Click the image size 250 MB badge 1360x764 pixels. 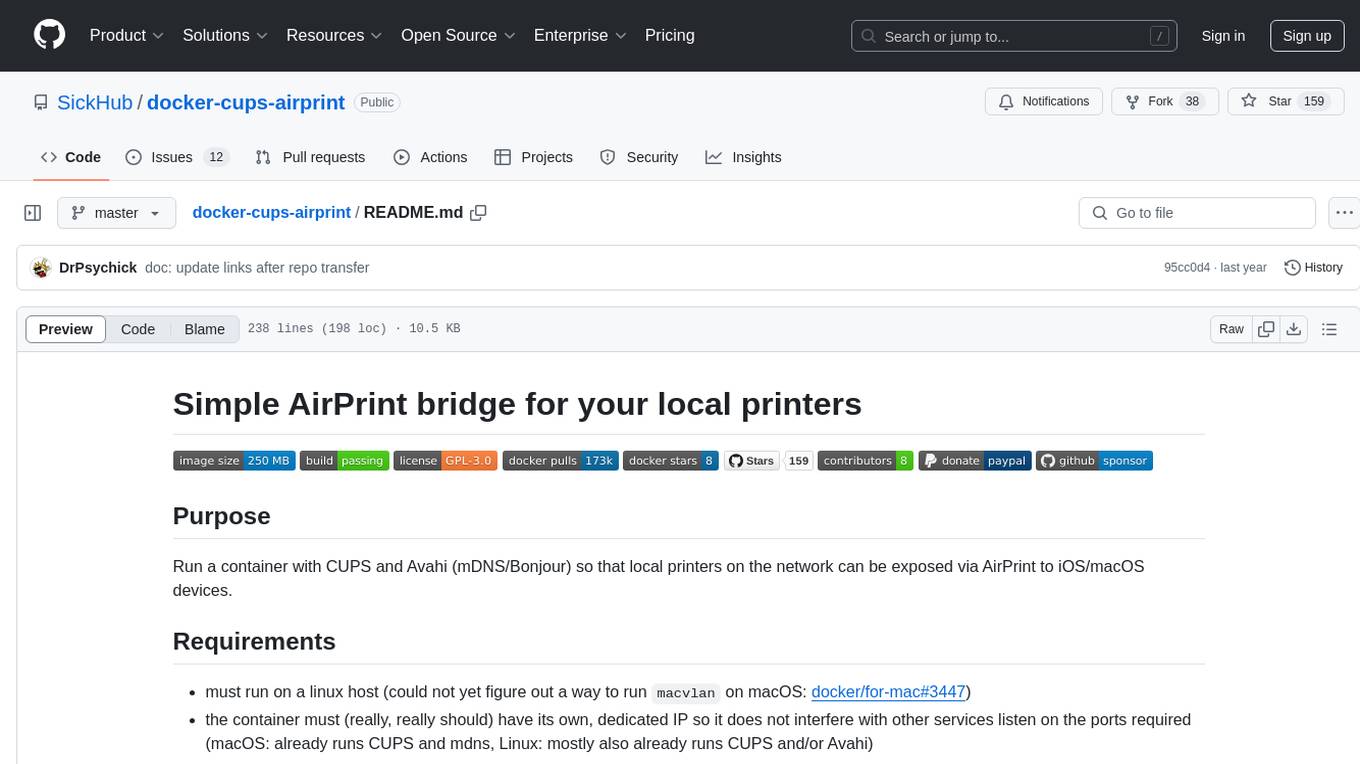coord(234,461)
